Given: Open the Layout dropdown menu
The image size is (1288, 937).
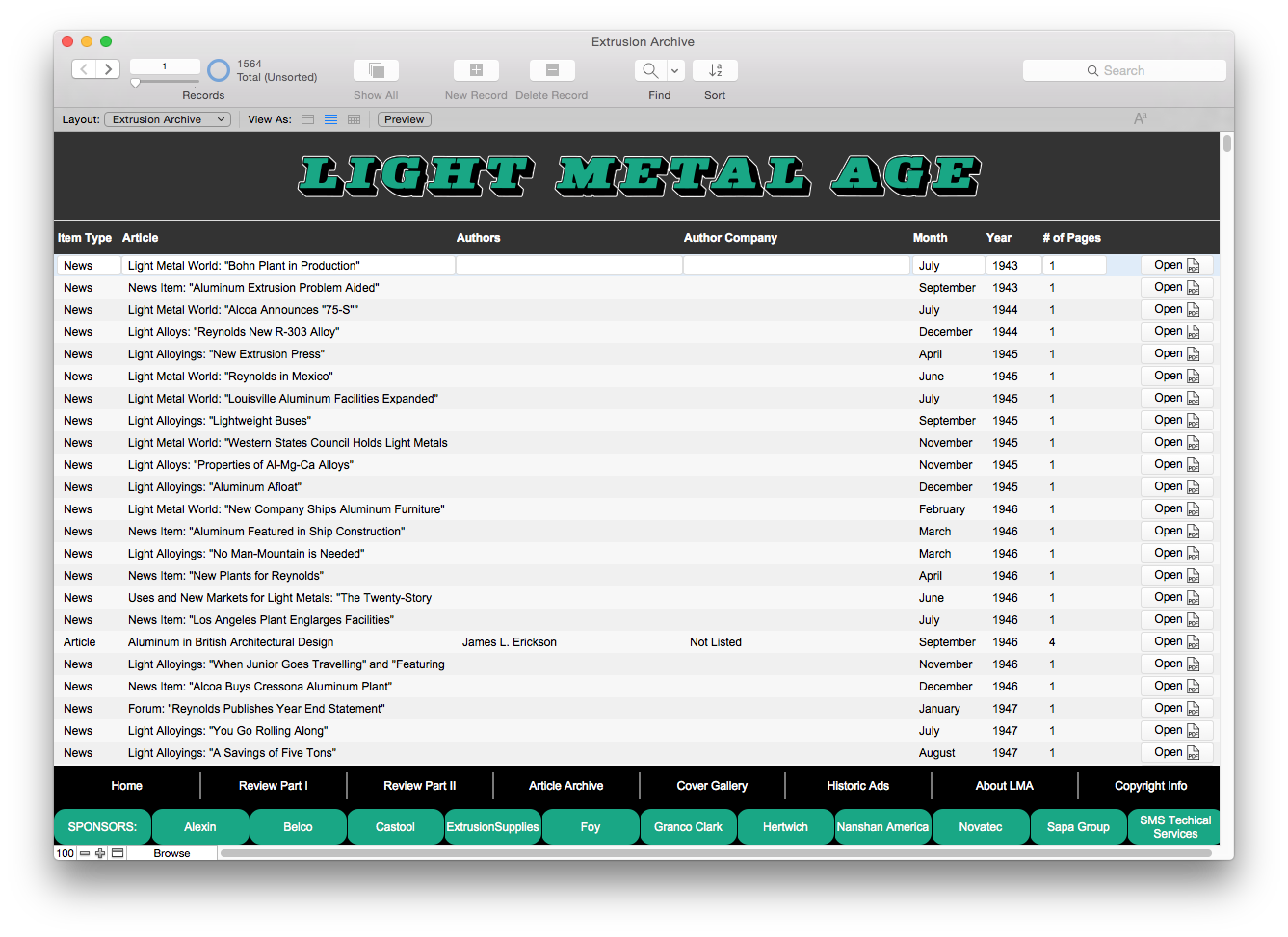Looking at the screenshot, I should [167, 119].
